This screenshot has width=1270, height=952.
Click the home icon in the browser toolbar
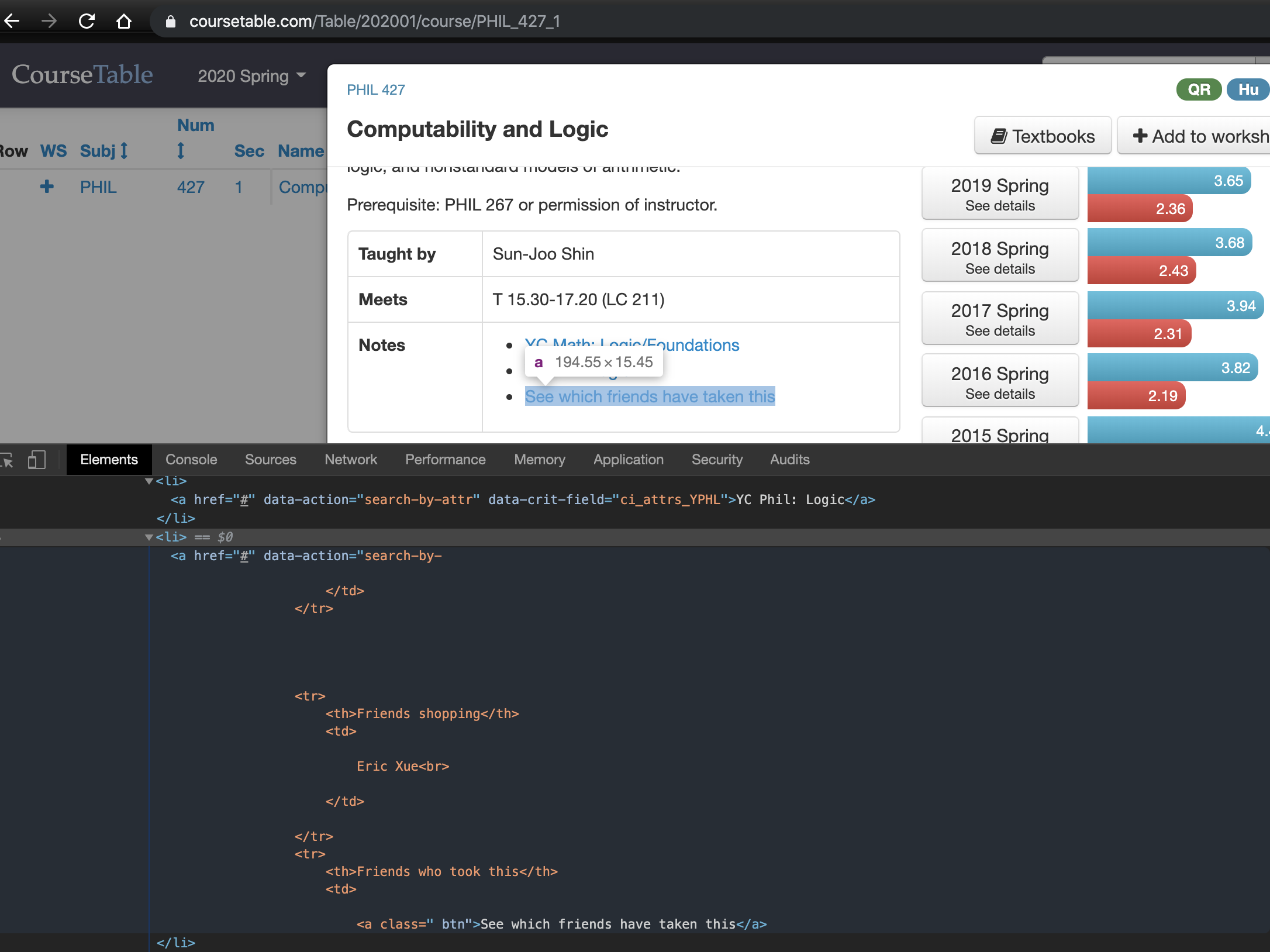coord(124,20)
